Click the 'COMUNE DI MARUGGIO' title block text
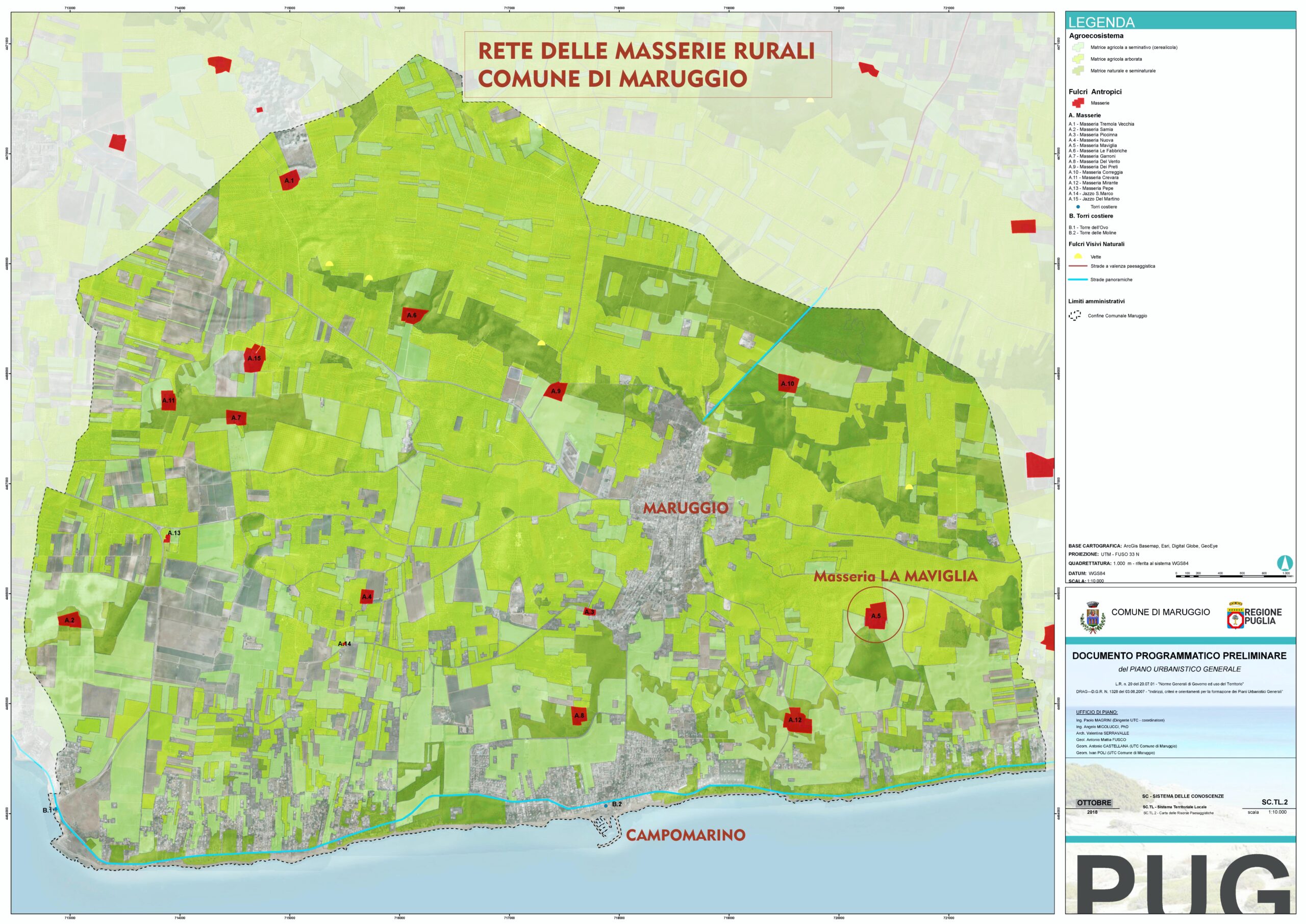This screenshot has width=1306, height=924. [1161, 612]
